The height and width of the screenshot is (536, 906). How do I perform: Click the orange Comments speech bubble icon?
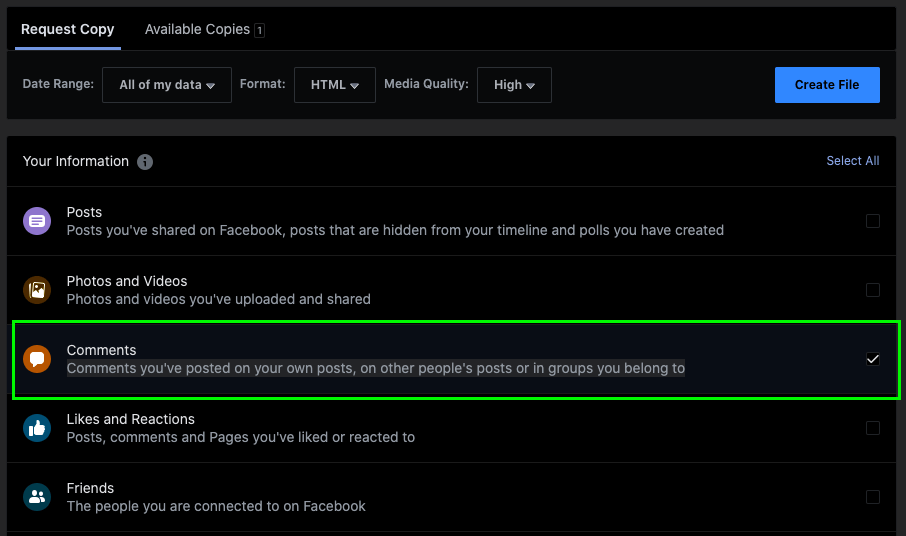coord(37,359)
